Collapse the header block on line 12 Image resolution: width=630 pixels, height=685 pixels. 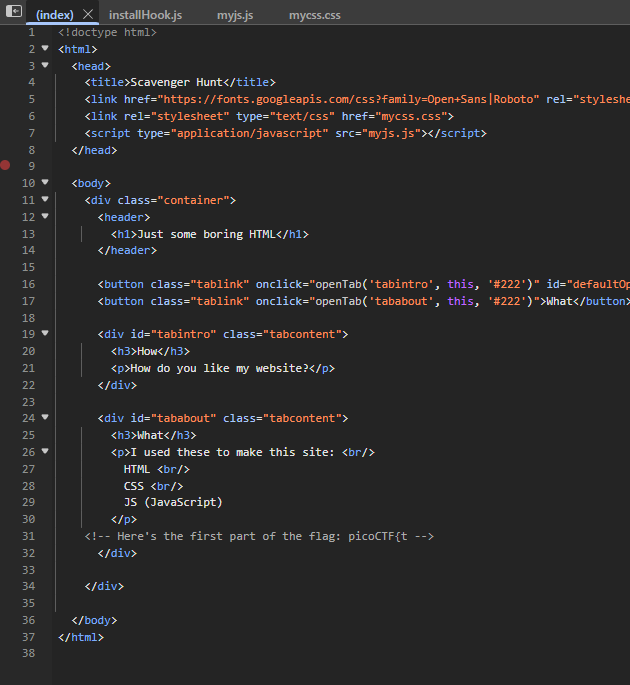click(x=45, y=216)
